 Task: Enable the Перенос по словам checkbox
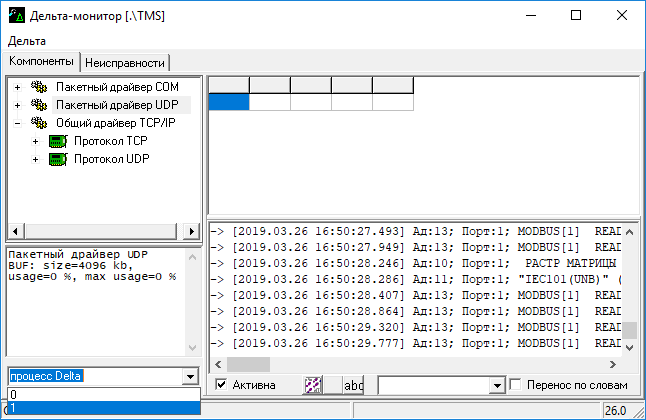pos(516,385)
